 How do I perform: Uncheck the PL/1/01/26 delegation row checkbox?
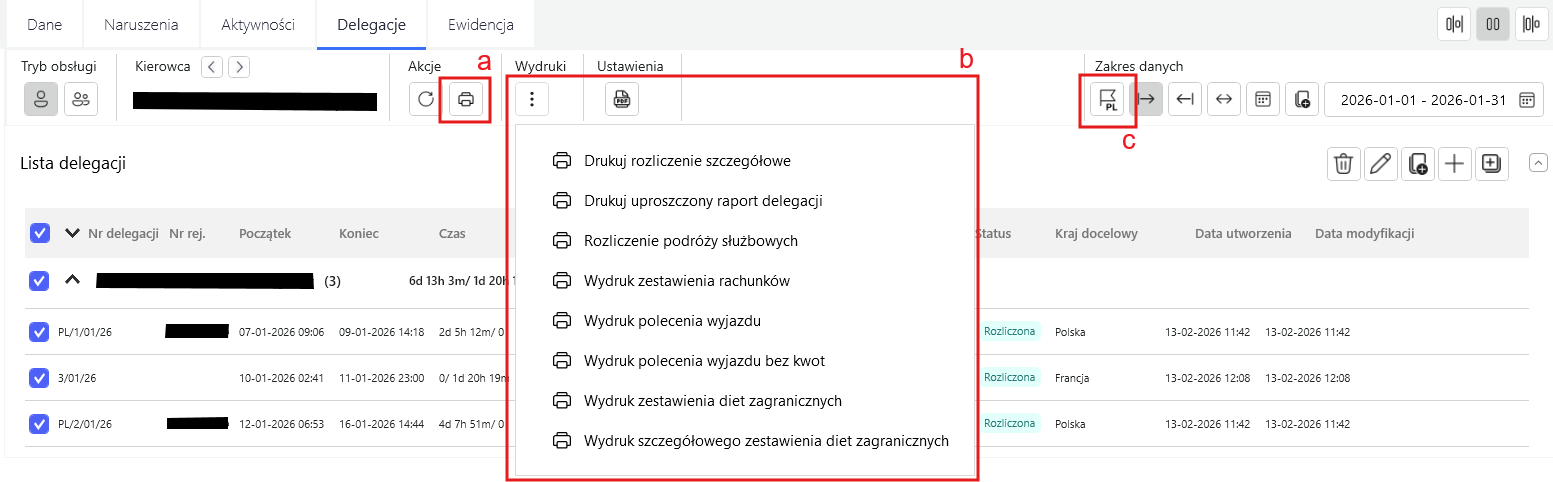click(x=40, y=331)
